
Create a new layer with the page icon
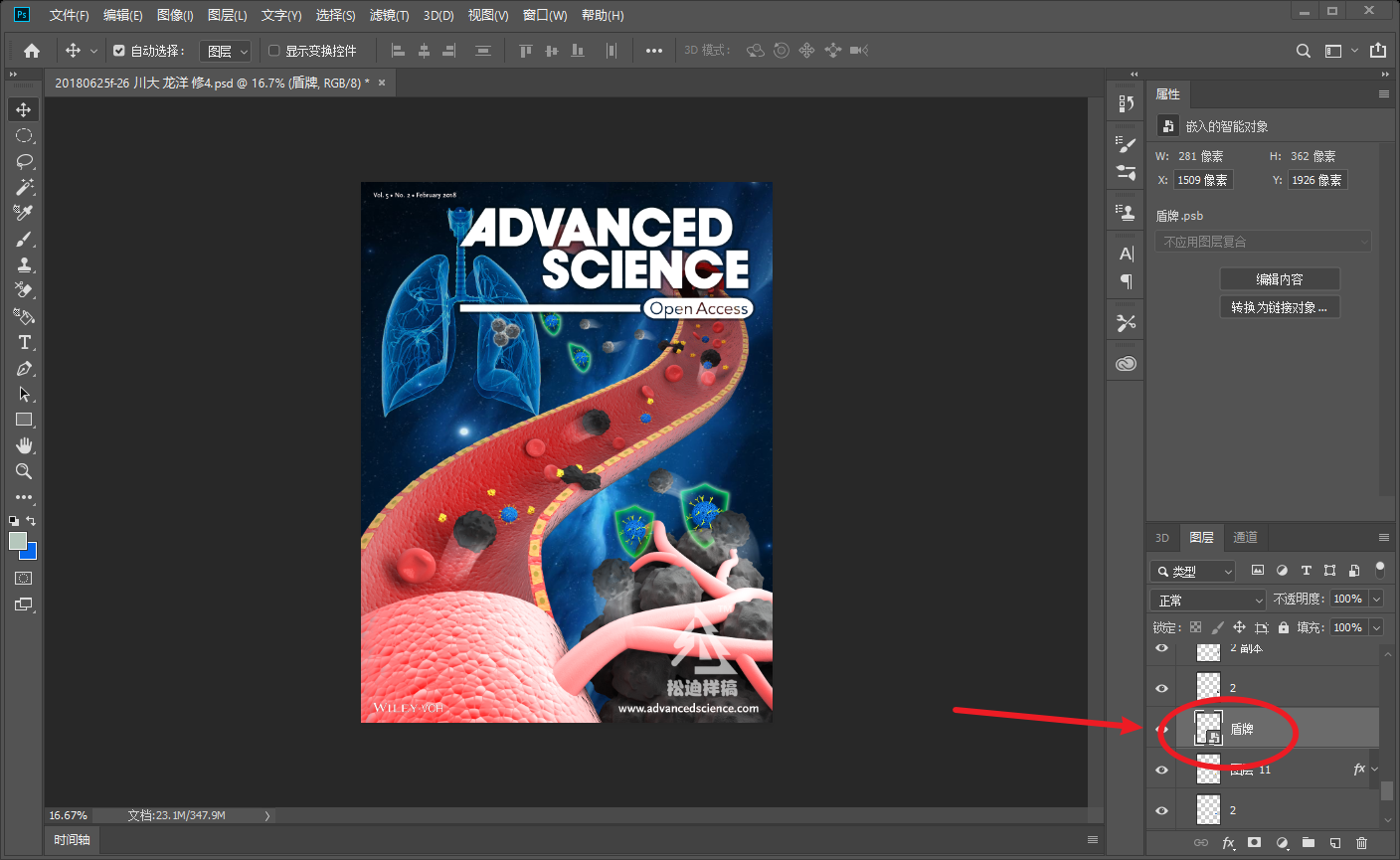[1335, 843]
